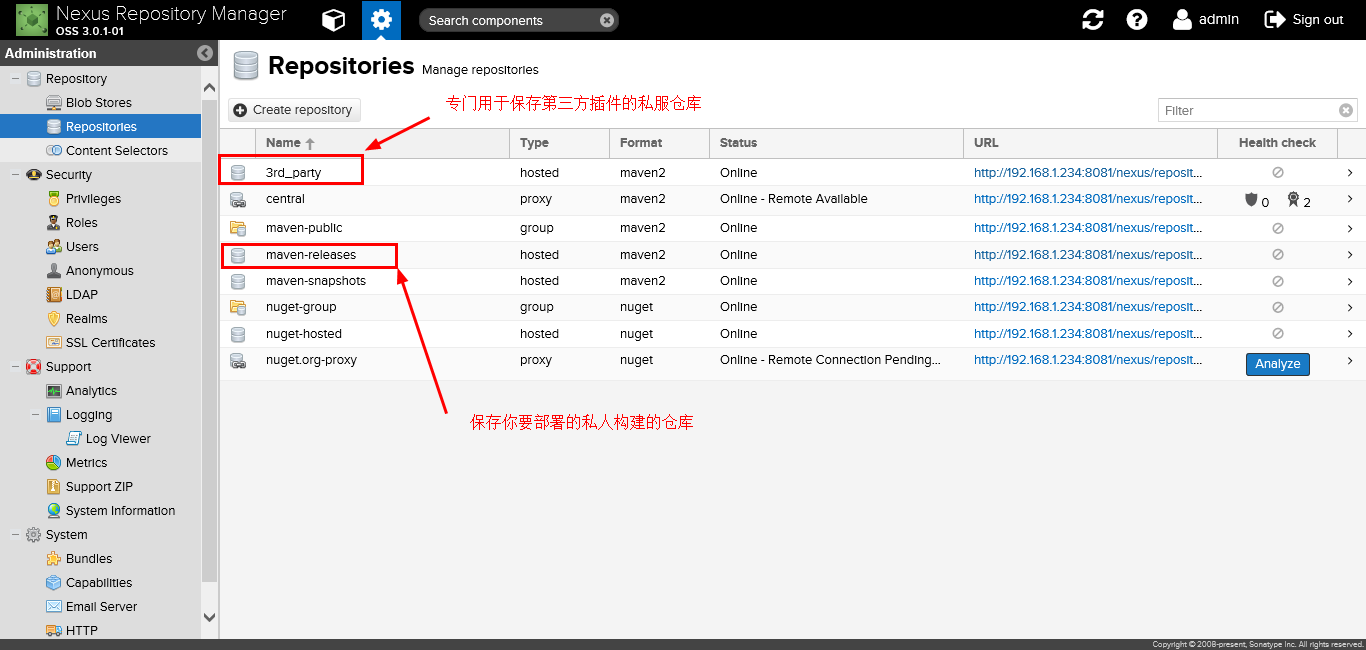
Task: Expand chevron on nuget.org-proxy row
Action: pos(1350,361)
